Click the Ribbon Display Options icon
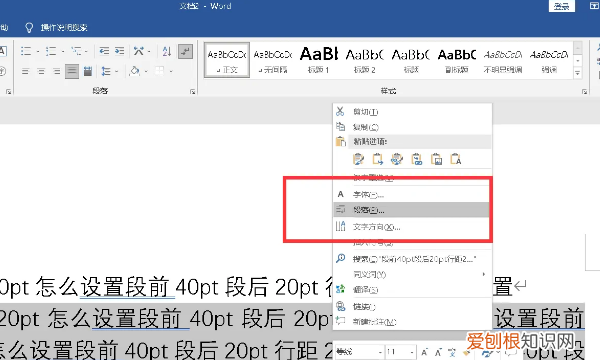This screenshot has height=360, width=600. coord(594,6)
